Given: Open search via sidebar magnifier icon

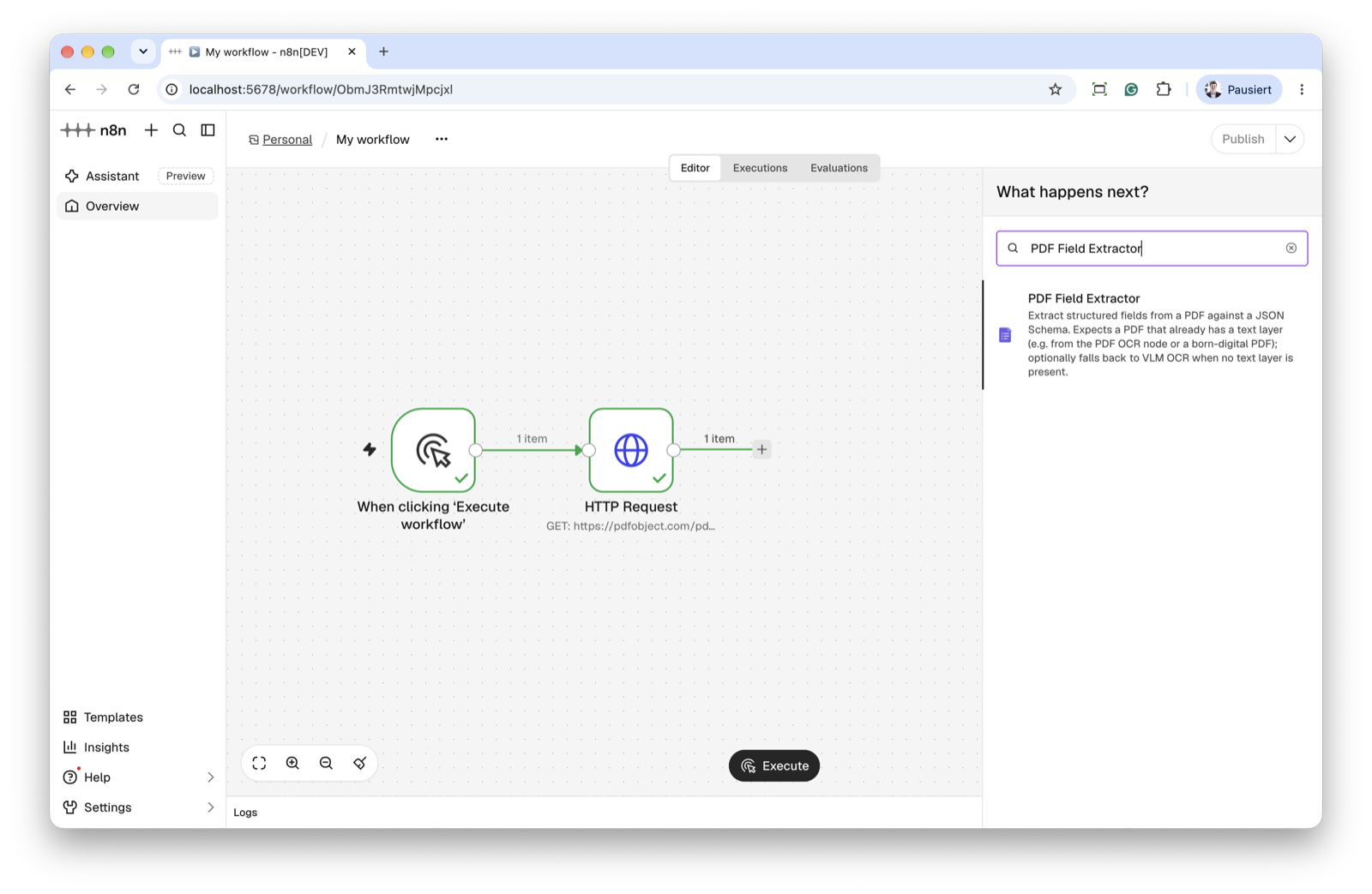Looking at the screenshot, I should tap(179, 130).
